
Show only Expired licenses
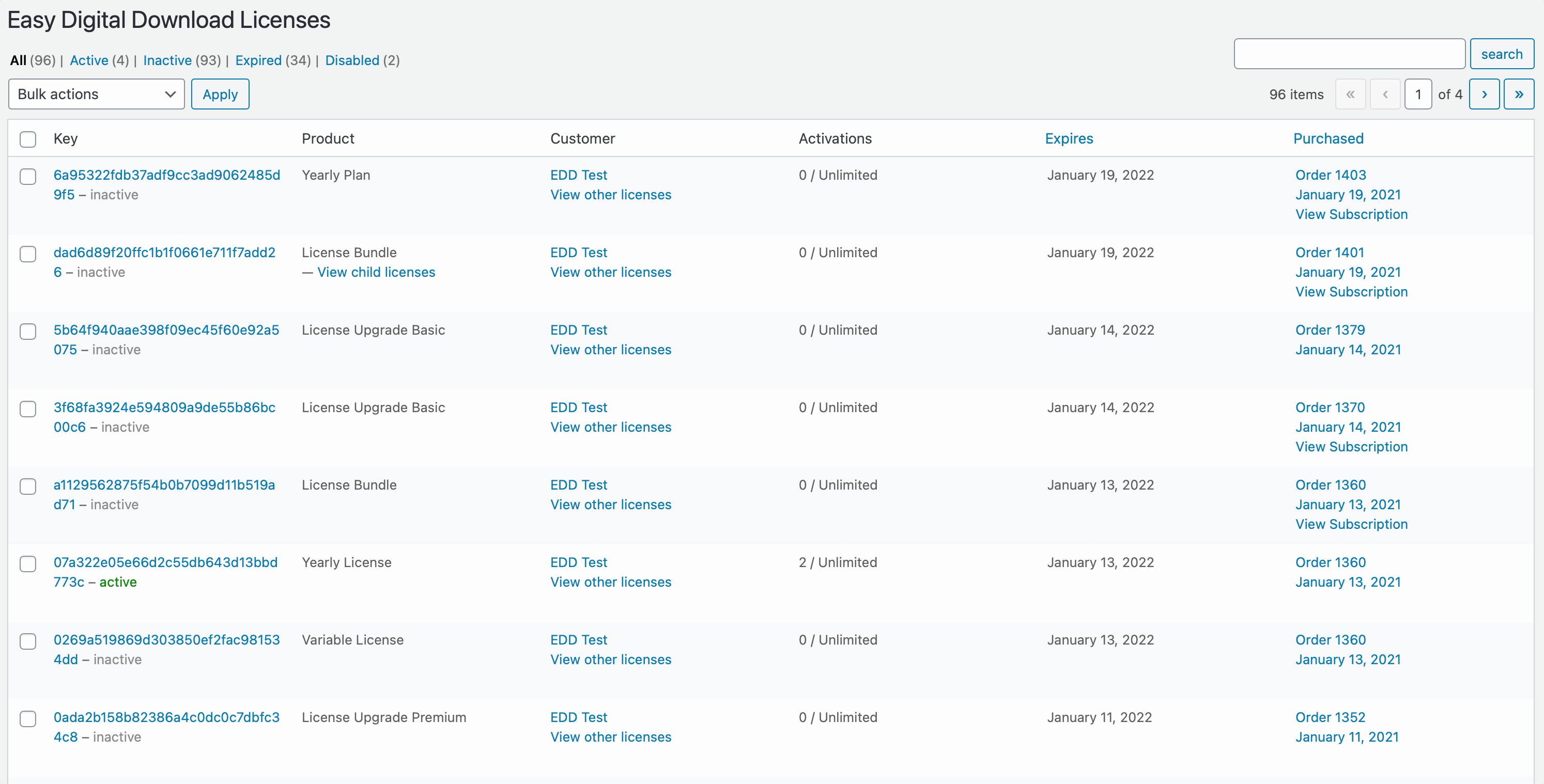click(258, 60)
